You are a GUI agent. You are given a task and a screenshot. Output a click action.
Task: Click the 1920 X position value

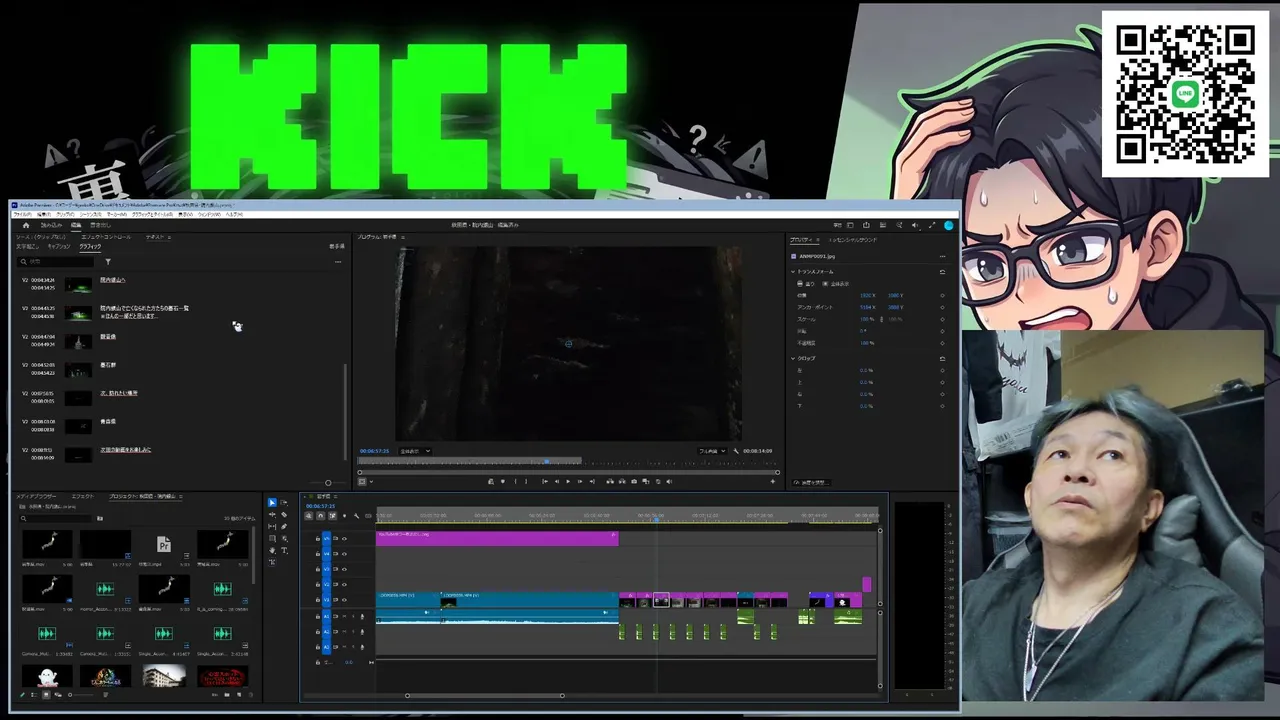tap(867, 296)
